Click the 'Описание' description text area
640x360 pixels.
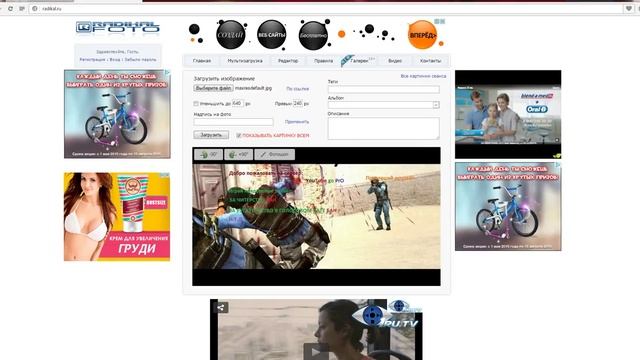pos(384,129)
